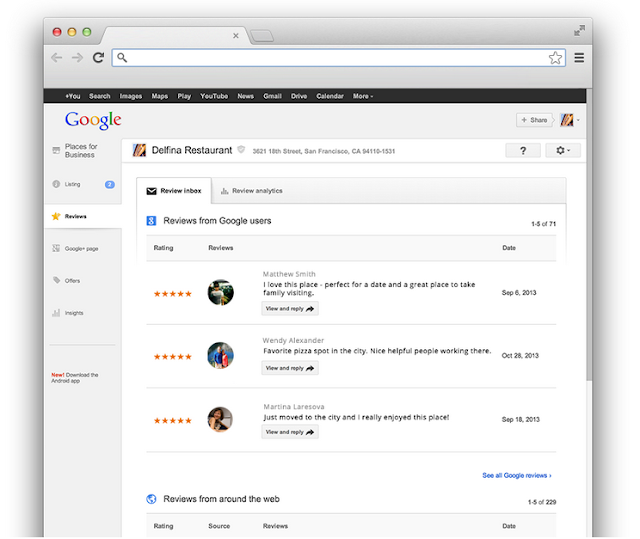Viewport: 640px width, 539px height.
Task: Select the Review inbox tab
Action: tap(174, 191)
